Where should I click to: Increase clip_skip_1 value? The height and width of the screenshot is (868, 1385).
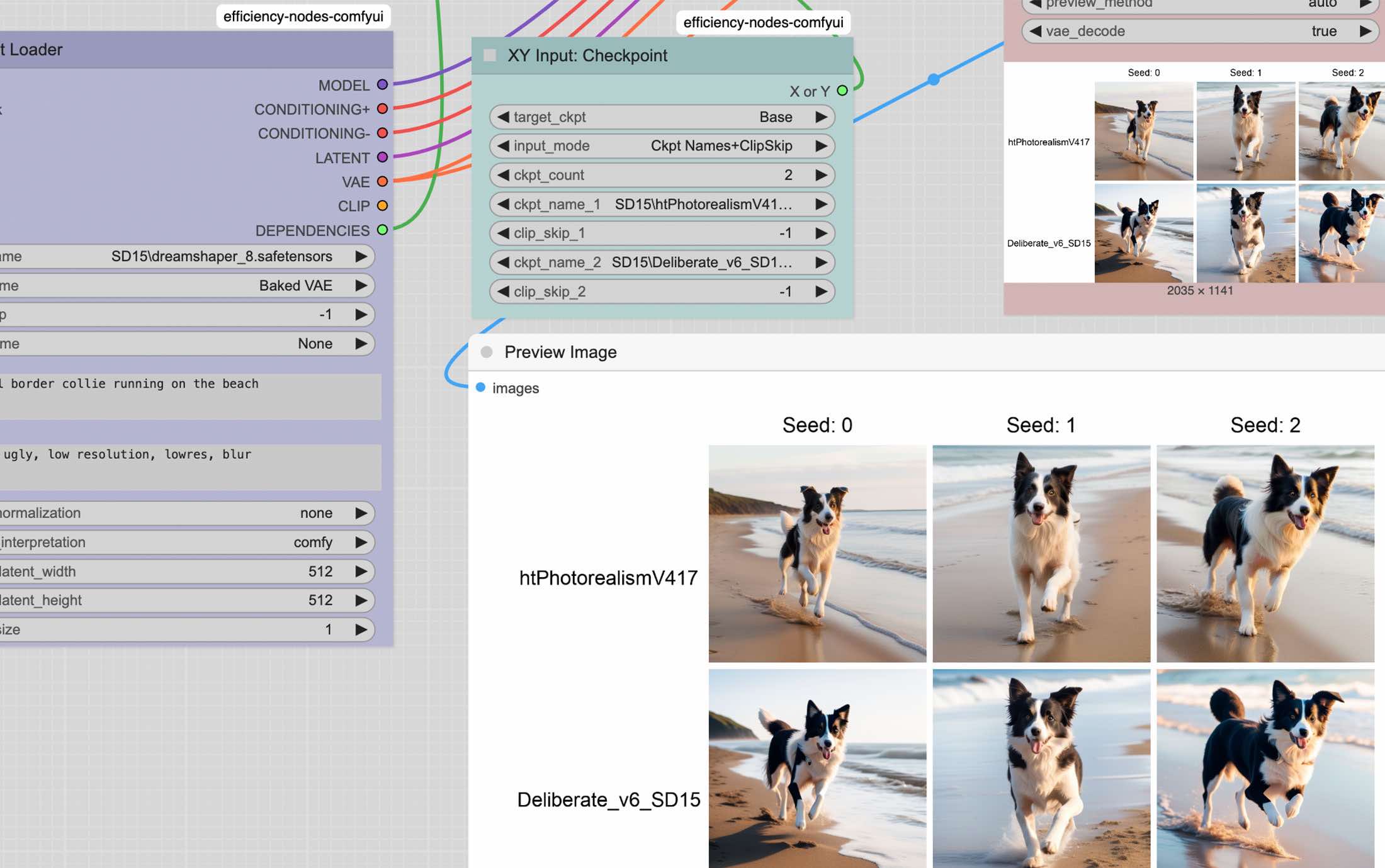coord(821,233)
